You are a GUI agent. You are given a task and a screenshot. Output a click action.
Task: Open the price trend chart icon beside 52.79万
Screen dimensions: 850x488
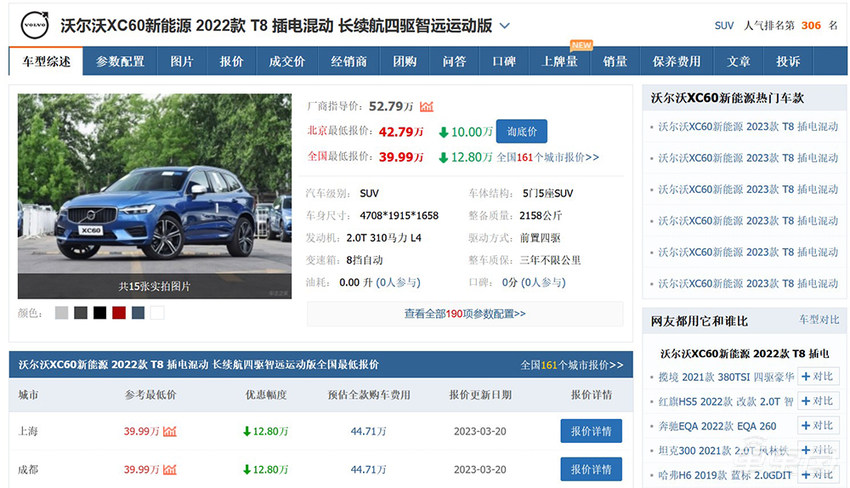(x=427, y=107)
